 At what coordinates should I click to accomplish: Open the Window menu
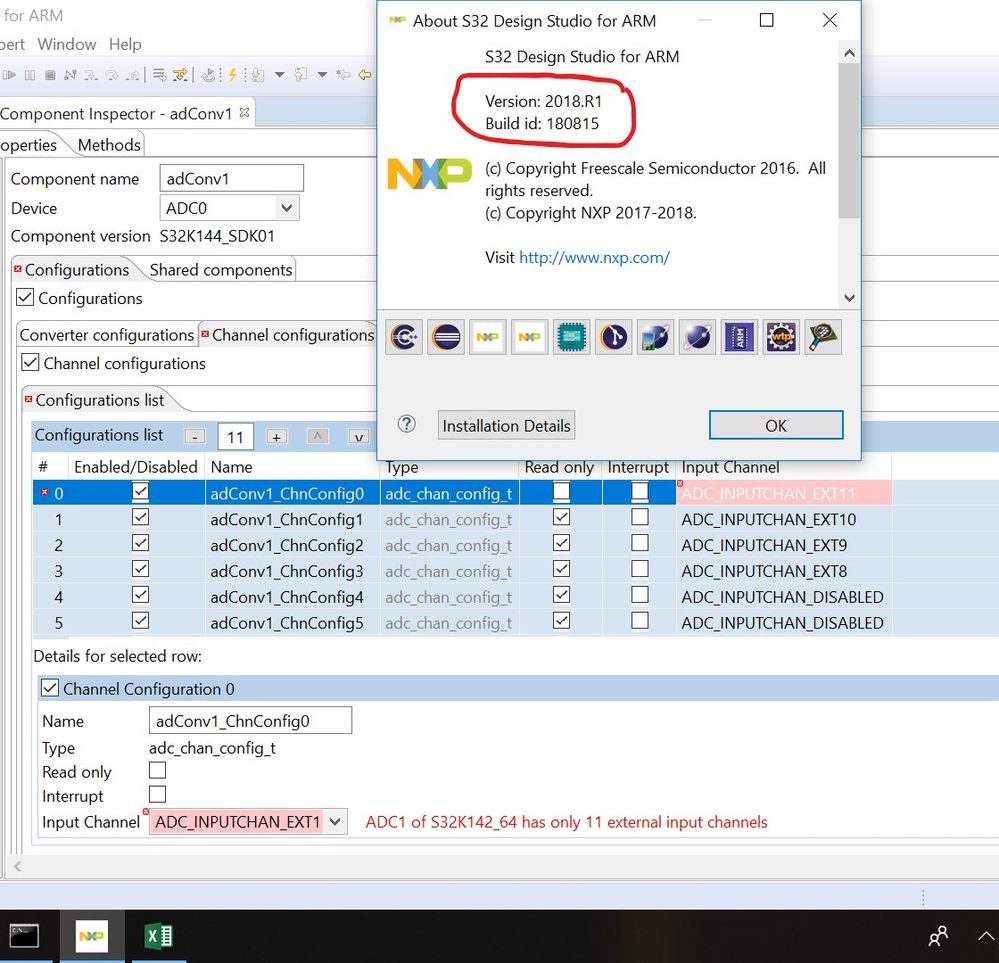point(67,44)
